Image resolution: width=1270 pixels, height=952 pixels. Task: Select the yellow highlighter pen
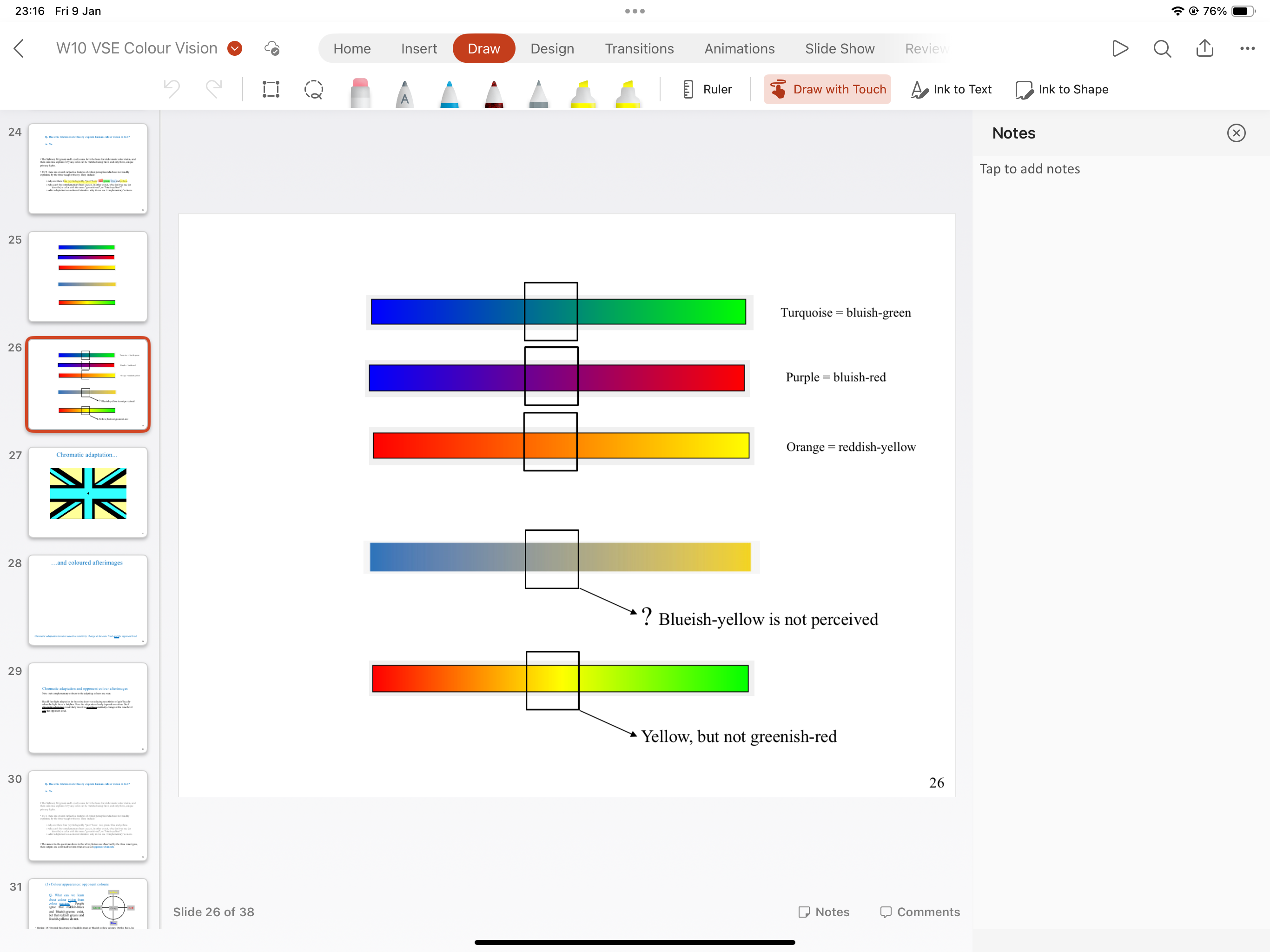583,92
